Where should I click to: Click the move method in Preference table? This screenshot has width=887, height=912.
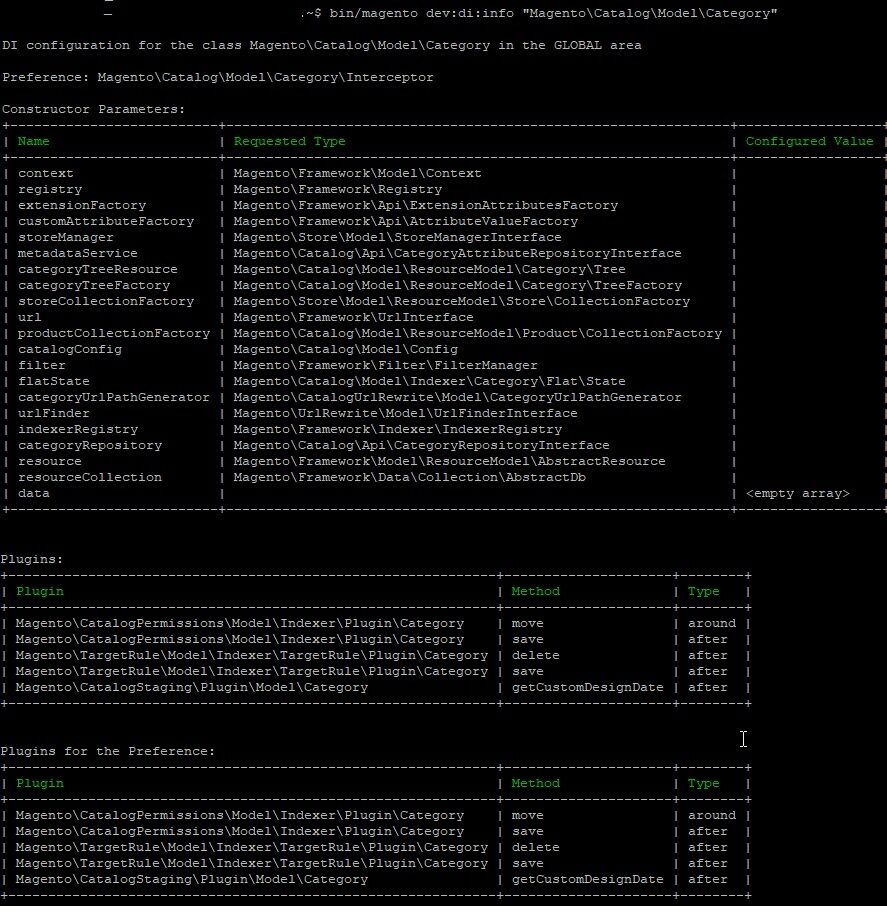[528, 815]
